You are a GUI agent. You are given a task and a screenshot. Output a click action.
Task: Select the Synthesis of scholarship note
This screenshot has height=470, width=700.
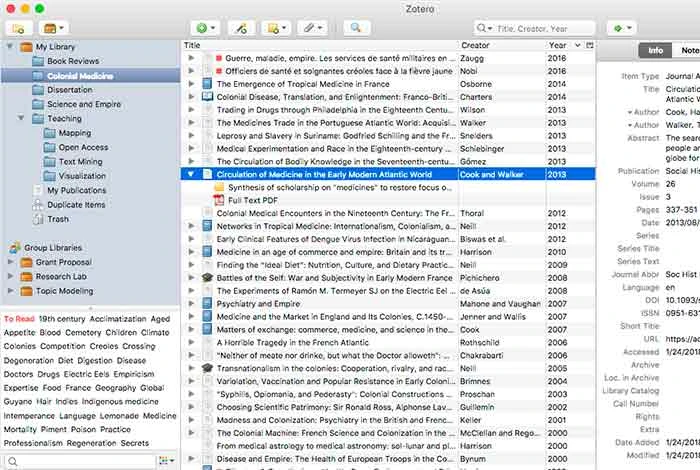click(x=339, y=187)
